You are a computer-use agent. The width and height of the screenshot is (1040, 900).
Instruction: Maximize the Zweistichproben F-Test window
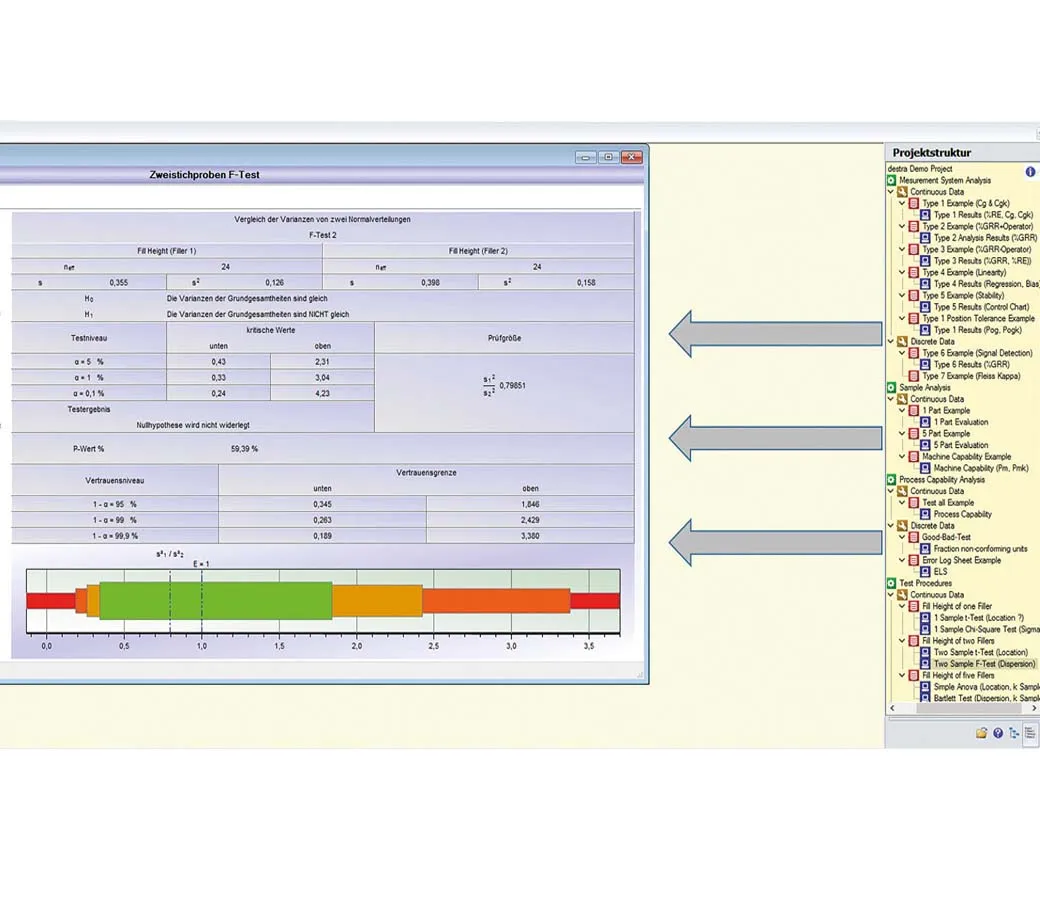point(608,157)
